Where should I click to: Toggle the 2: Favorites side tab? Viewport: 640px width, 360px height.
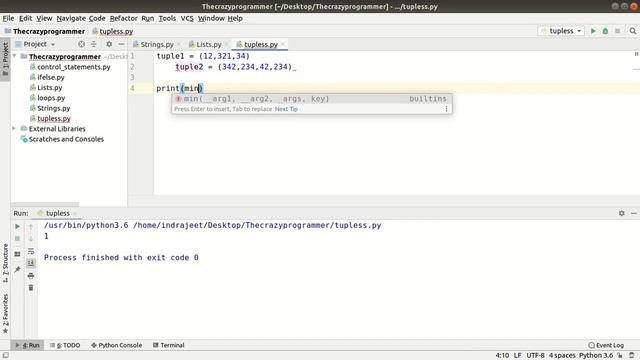tap(5, 313)
